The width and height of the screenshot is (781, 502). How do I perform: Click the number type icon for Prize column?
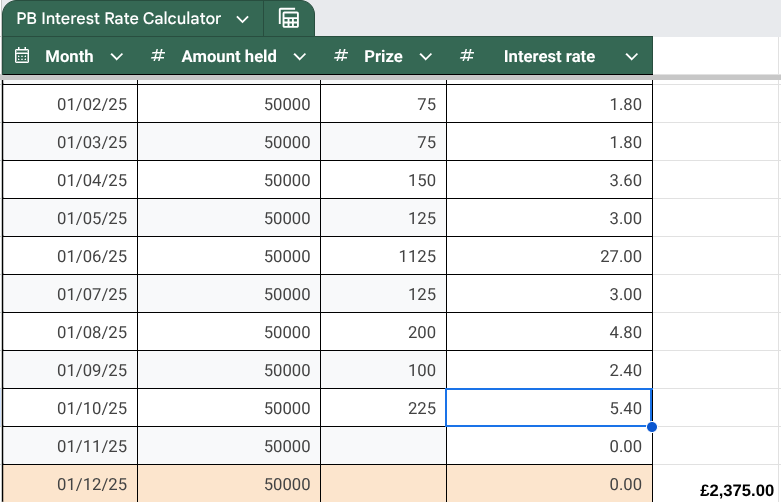click(341, 56)
